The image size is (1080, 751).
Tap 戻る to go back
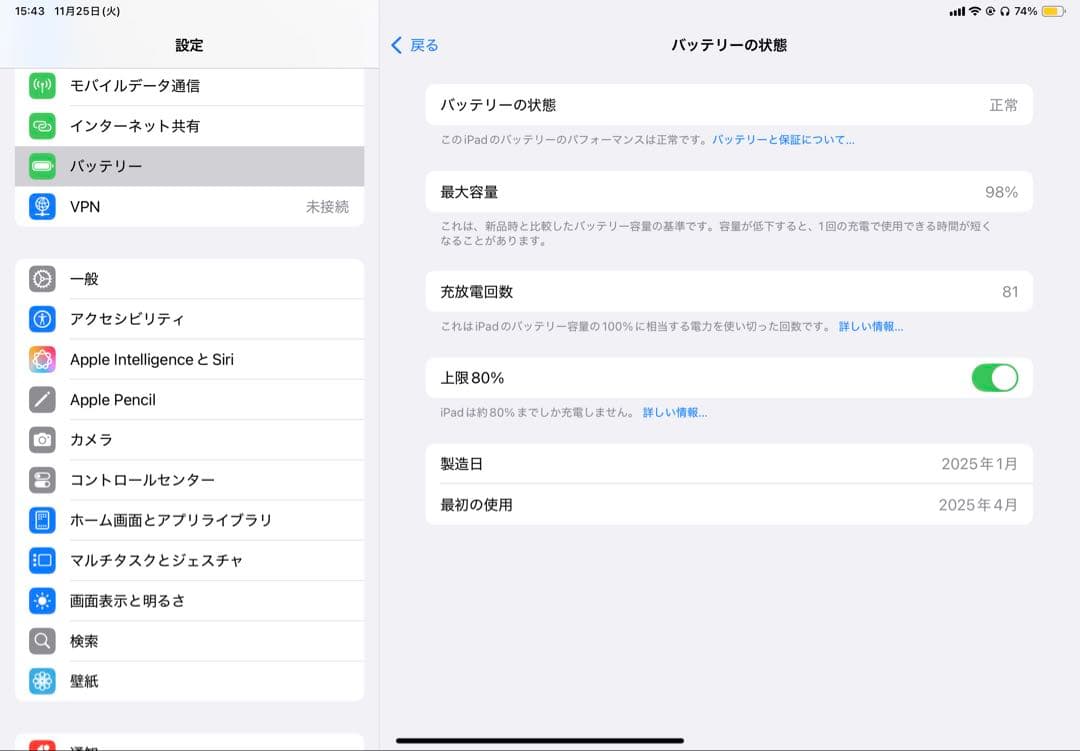click(x=413, y=45)
